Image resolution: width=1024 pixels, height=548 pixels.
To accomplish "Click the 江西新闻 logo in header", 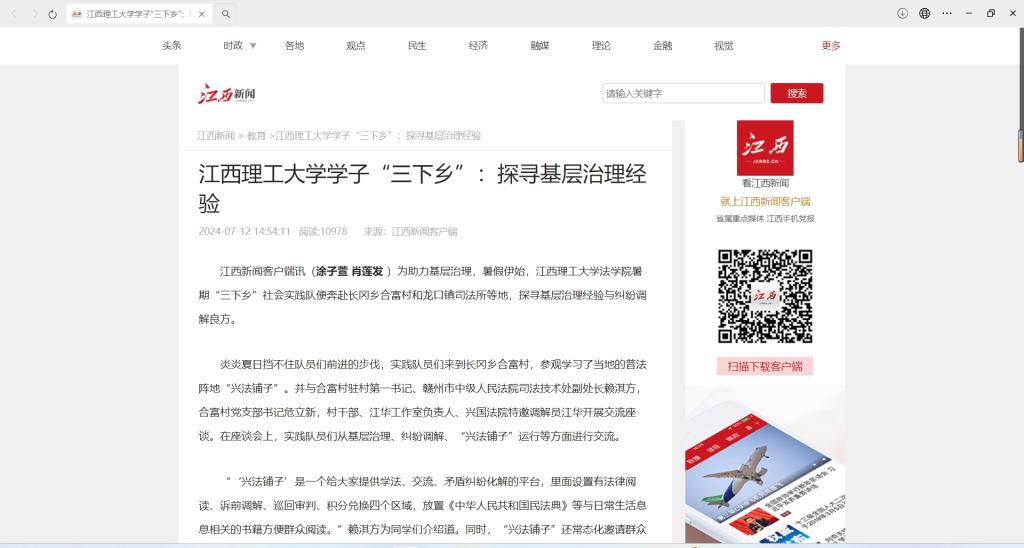I will tap(226, 94).
